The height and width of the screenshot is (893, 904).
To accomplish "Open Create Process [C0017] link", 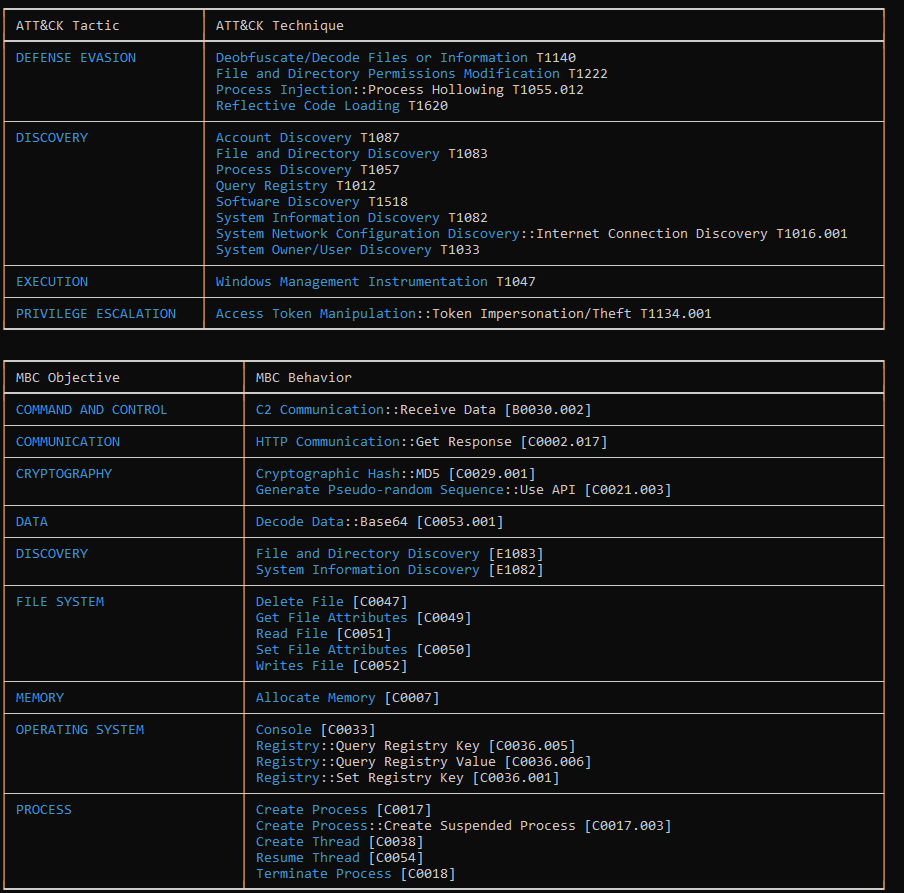I will point(311,810).
